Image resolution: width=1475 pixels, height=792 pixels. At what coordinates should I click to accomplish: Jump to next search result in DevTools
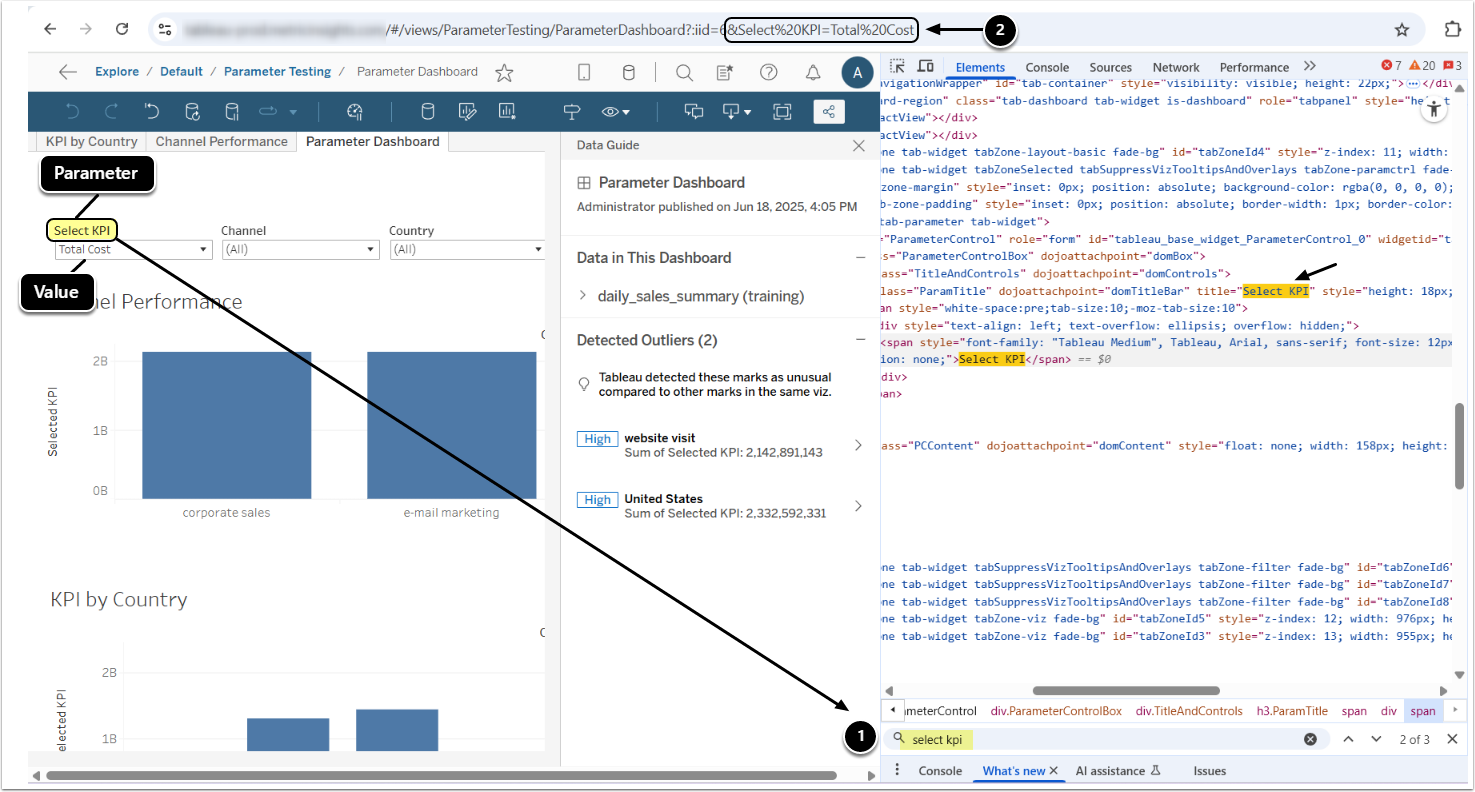pyautogui.click(x=1376, y=739)
